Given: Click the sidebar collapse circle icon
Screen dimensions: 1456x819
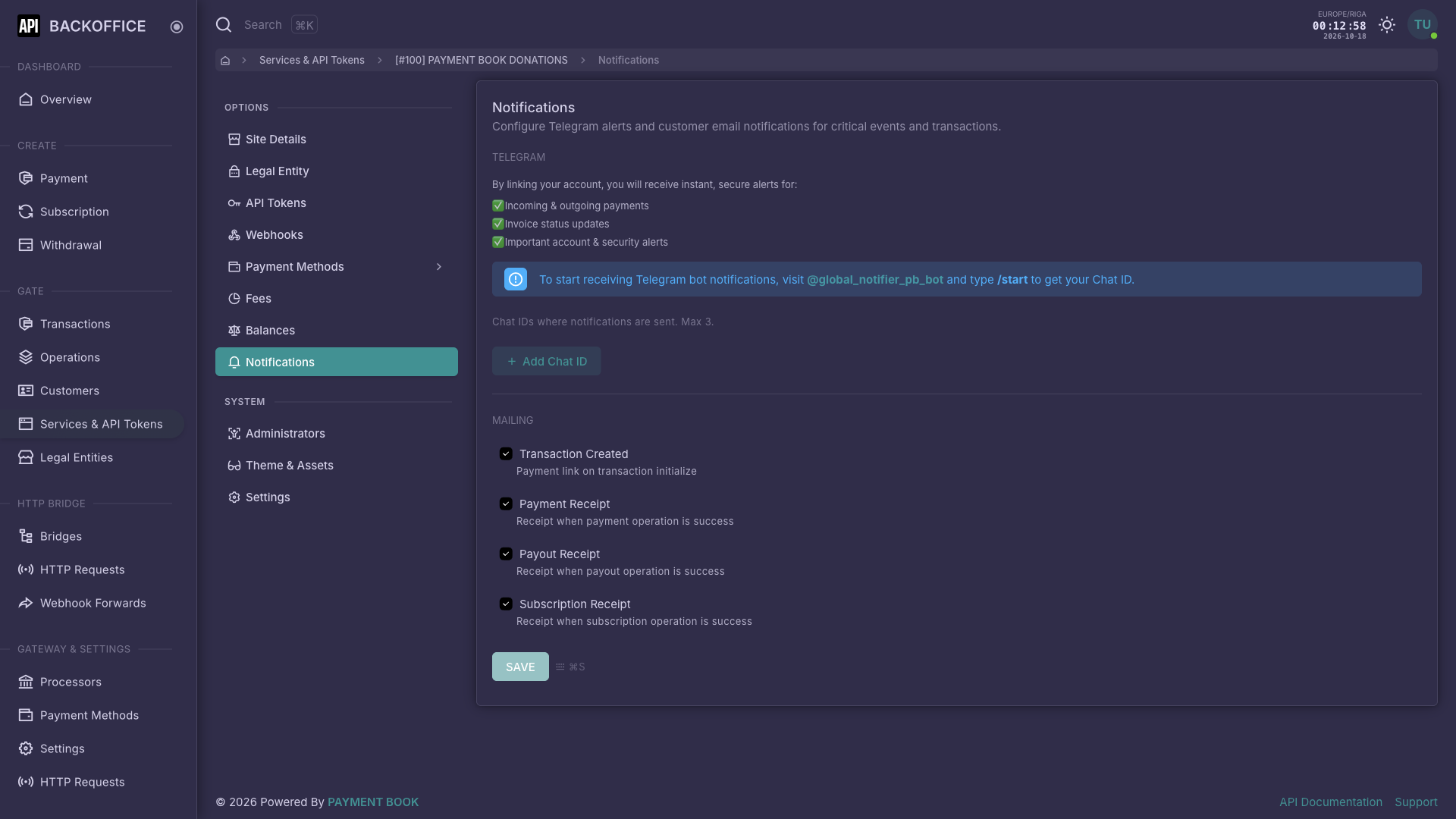Looking at the screenshot, I should coord(177,27).
